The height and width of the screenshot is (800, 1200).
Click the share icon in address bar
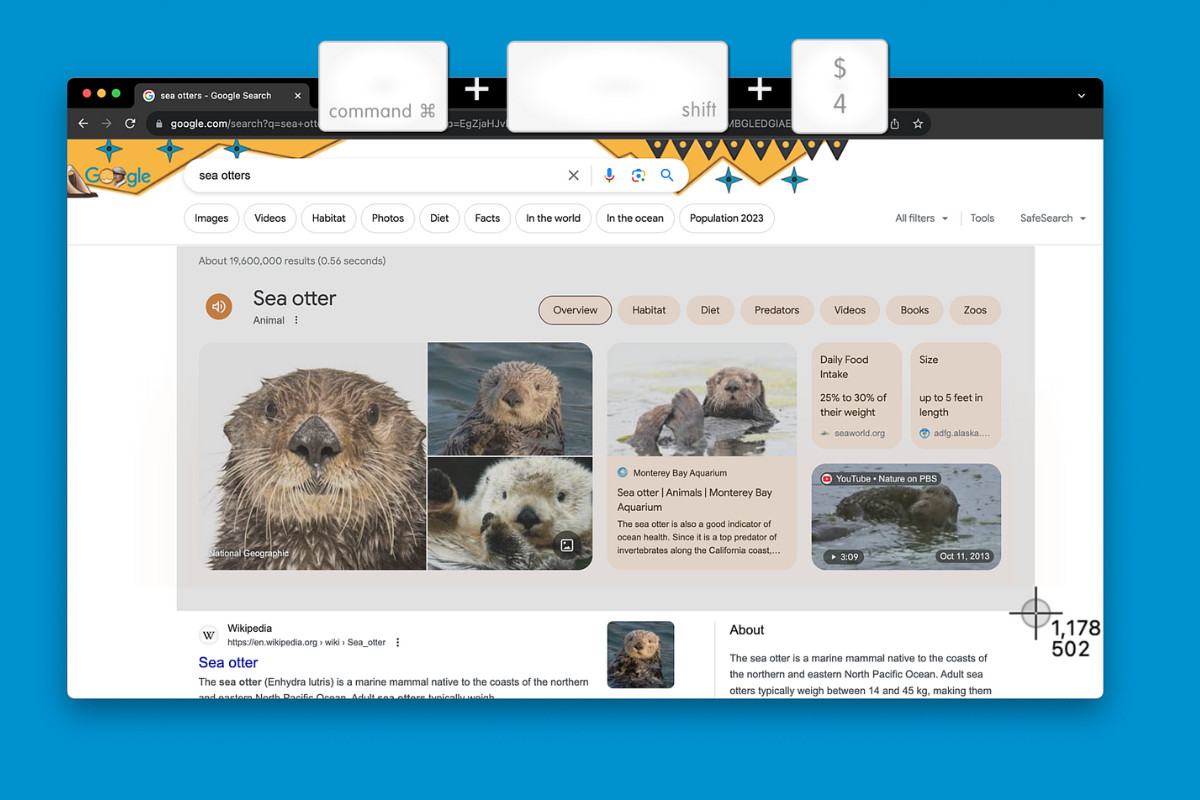(x=894, y=124)
